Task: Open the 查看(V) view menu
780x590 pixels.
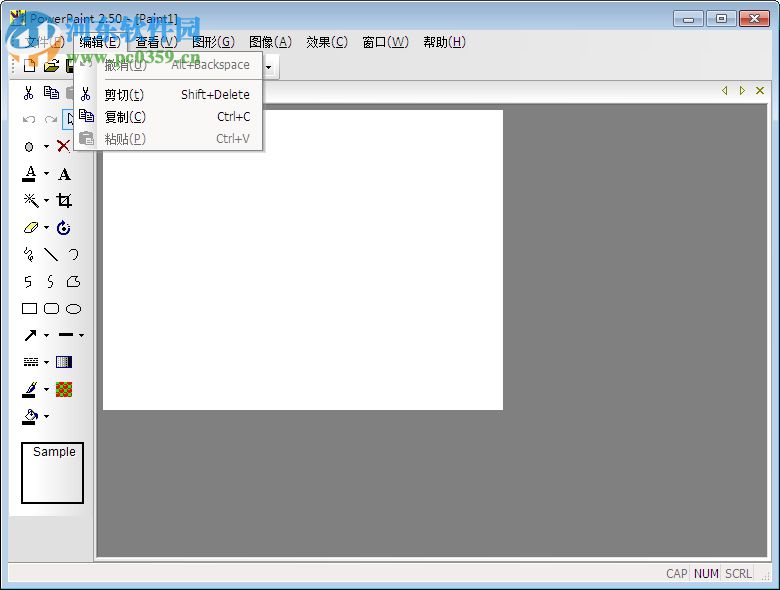Action: click(x=156, y=42)
